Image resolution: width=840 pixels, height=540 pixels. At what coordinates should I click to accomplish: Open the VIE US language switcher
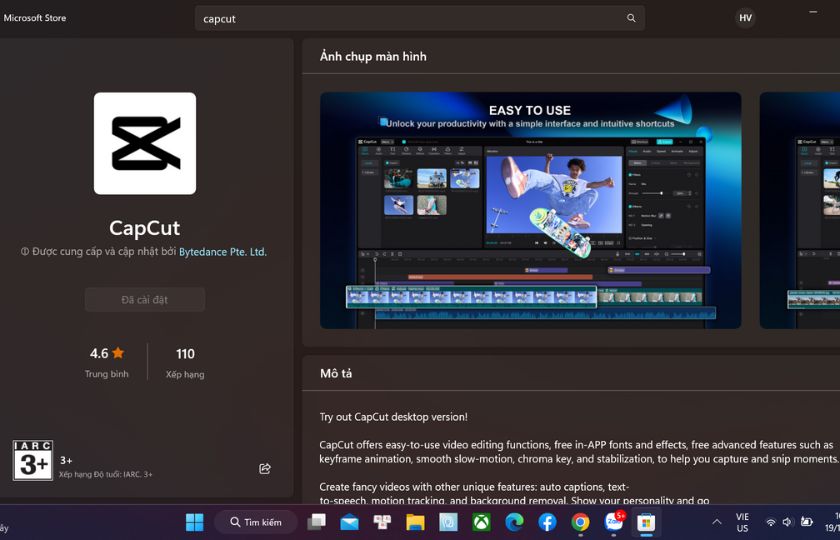point(742,522)
